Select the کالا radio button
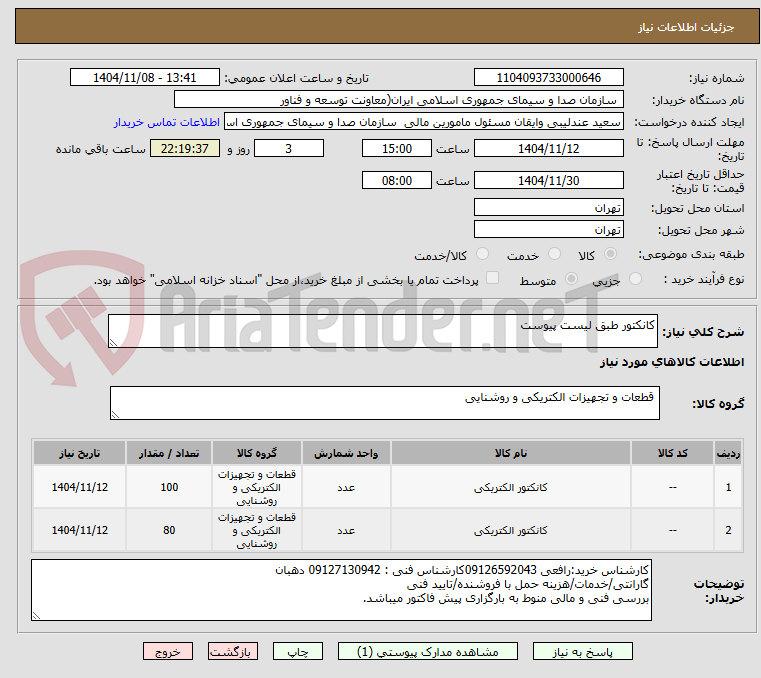Image resolution: width=761 pixels, height=678 pixels. coord(610,254)
